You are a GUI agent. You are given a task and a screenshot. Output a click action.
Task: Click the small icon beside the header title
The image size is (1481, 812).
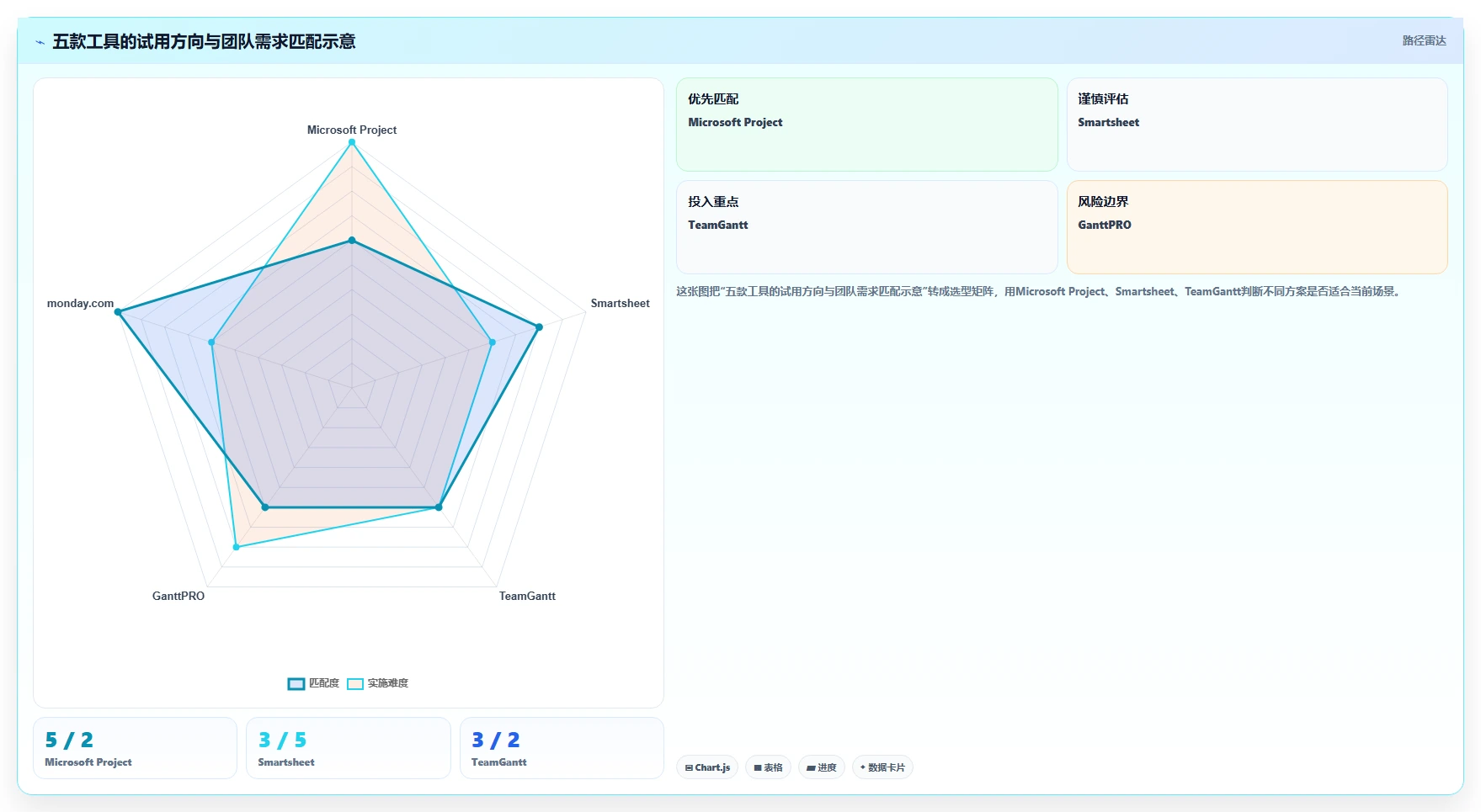pyautogui.click(x=40, y=42)
